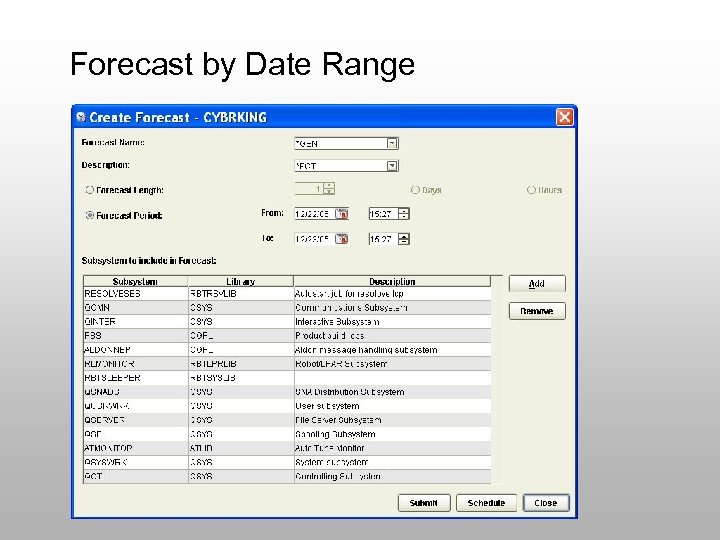Select the QINTER subsystem row
Image resolution: width=720 pixels, height=540 pixels.
(x=287, y=321)
